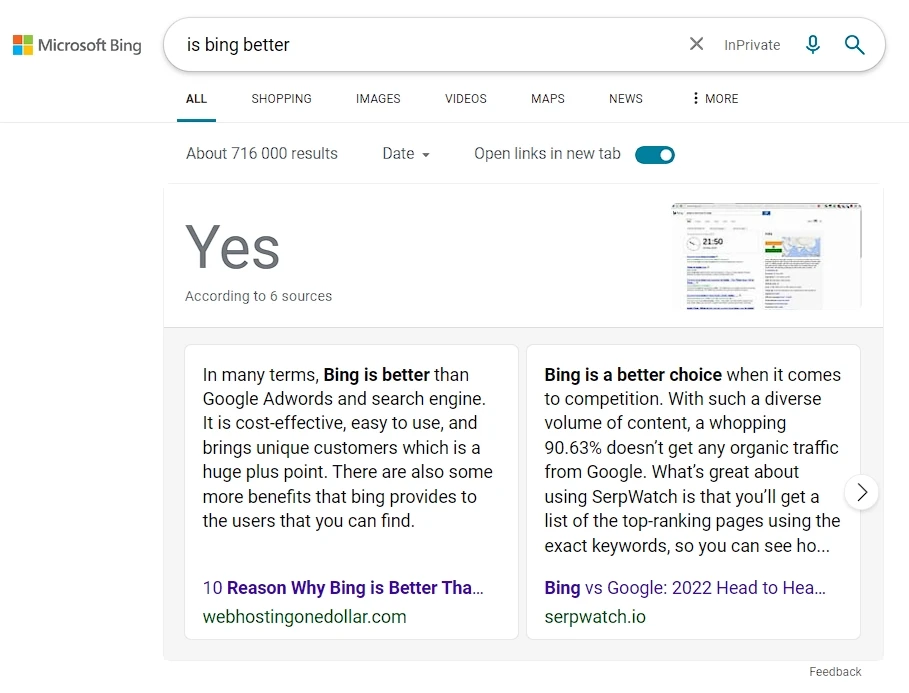Click 'About 716 000 results' count

(261, 154)
